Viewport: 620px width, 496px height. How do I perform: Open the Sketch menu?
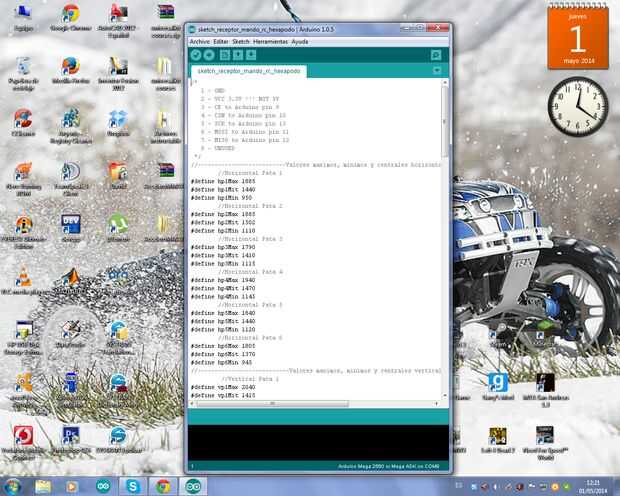click(x=241, y=42)
